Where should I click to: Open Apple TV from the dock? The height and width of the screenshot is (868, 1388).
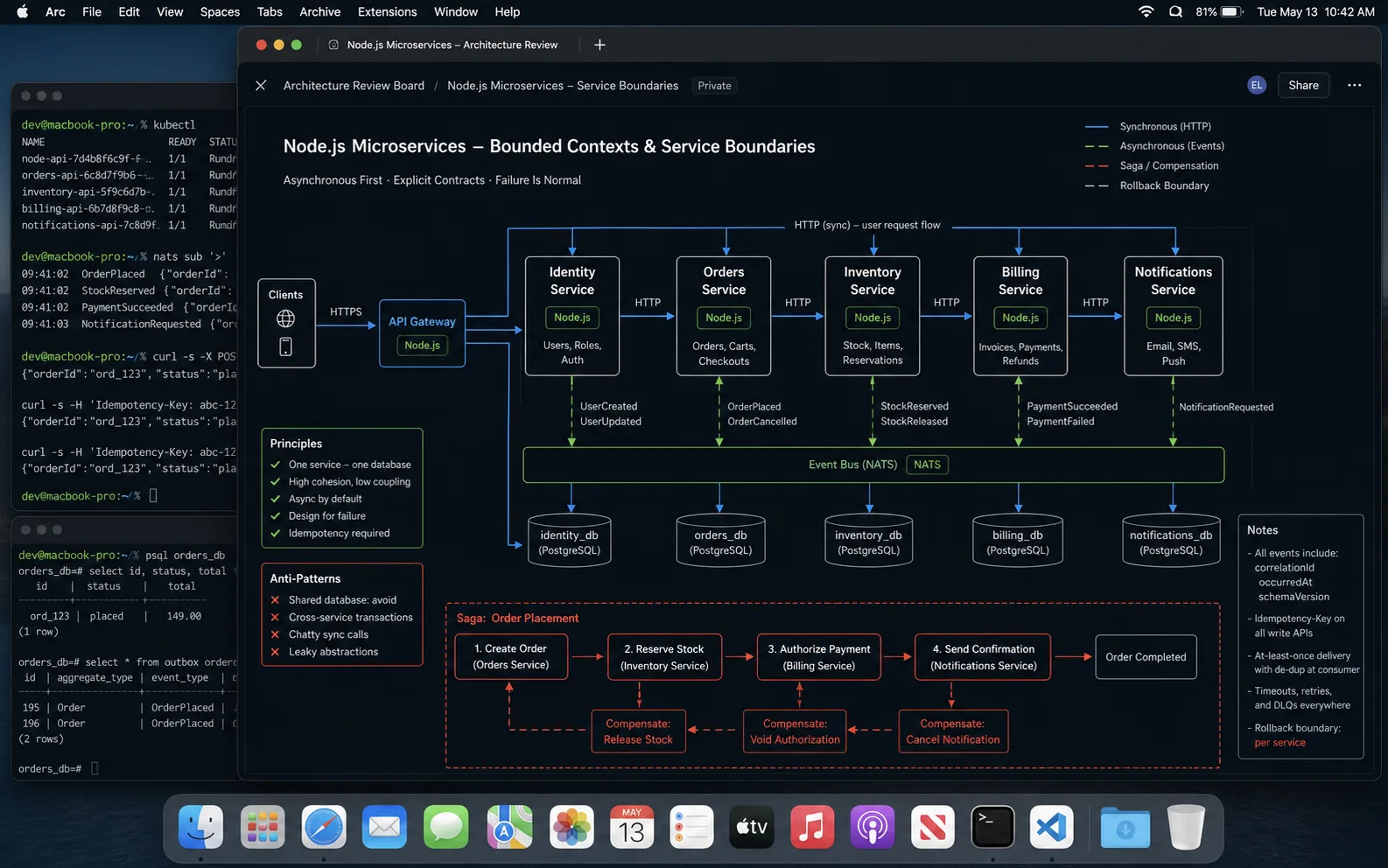click(752, 827)
